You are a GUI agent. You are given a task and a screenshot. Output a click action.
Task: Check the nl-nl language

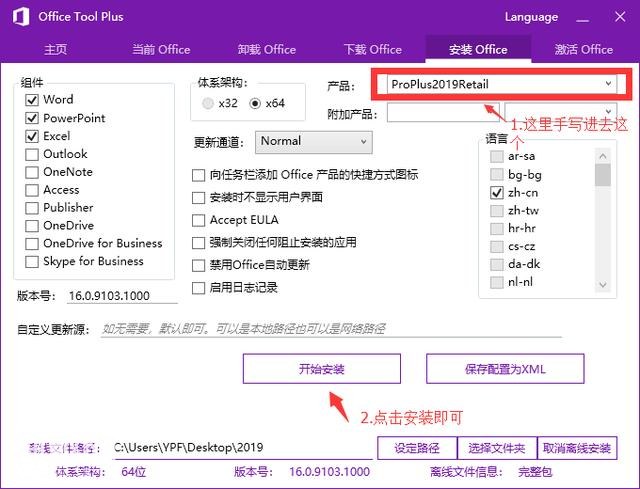tap(497, 282)
